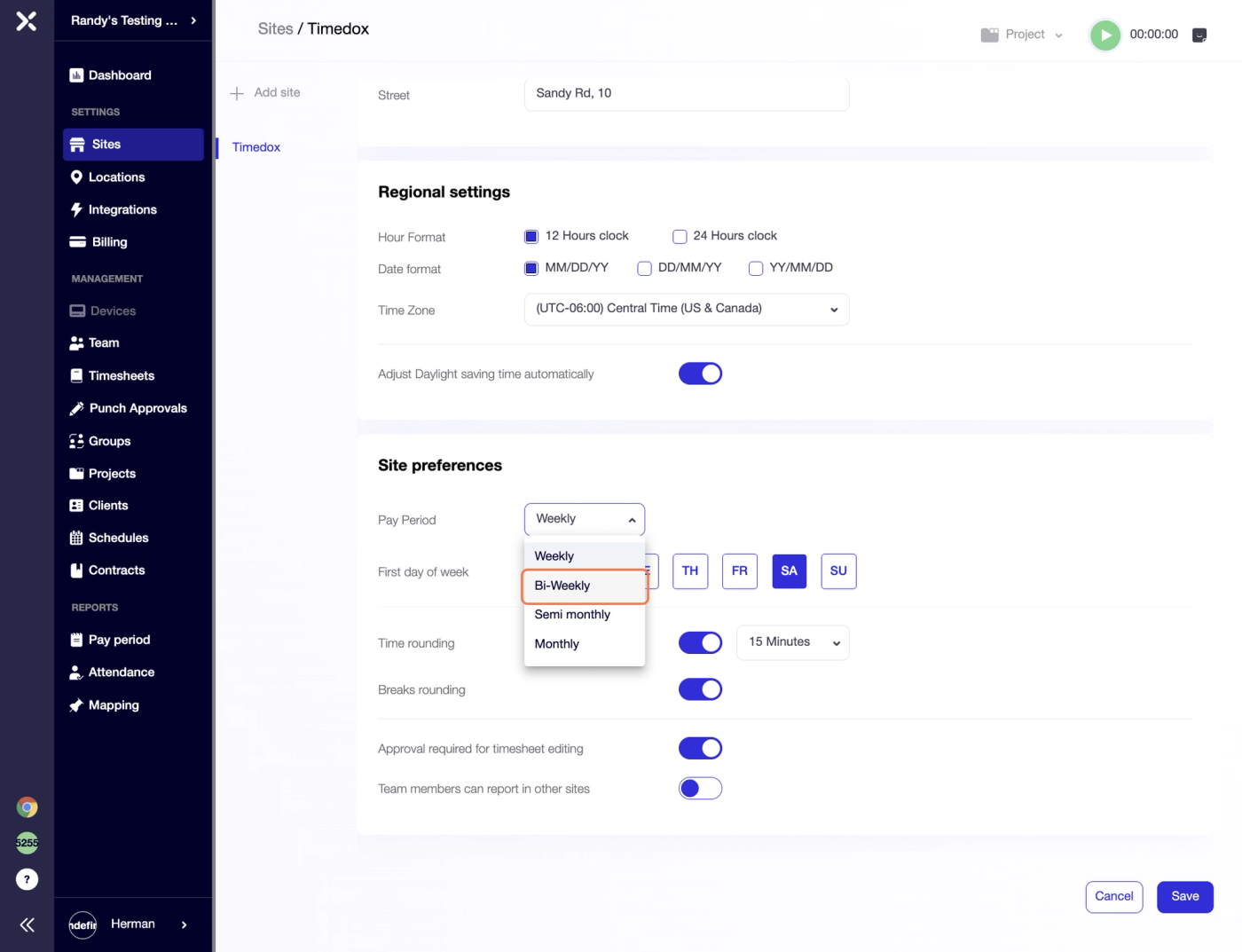Collapse the sidebar with the double-chevron icon
This screenshot has width=1242, height=952.
point(27,925)
